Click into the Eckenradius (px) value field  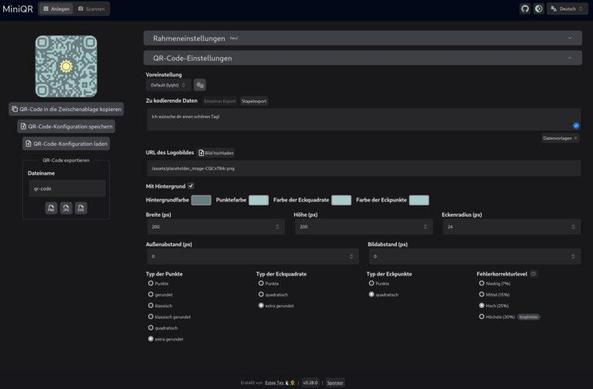pyautogui.click(x=511, y=227)
